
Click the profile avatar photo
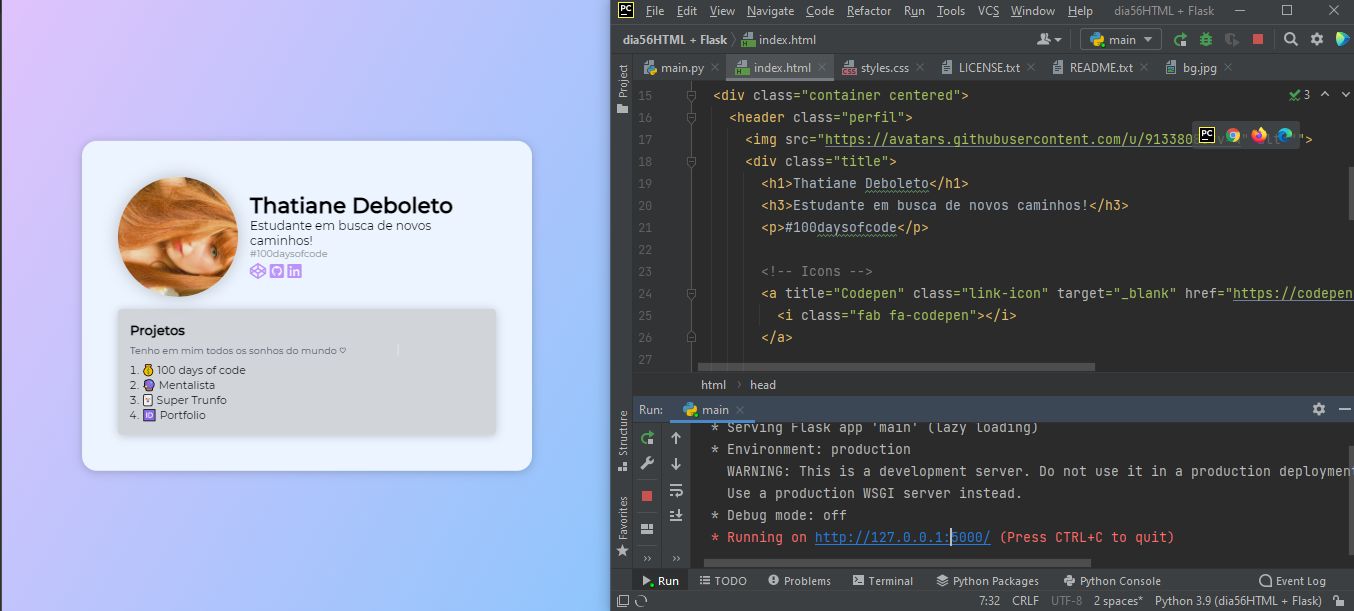(x=178, y=237)
